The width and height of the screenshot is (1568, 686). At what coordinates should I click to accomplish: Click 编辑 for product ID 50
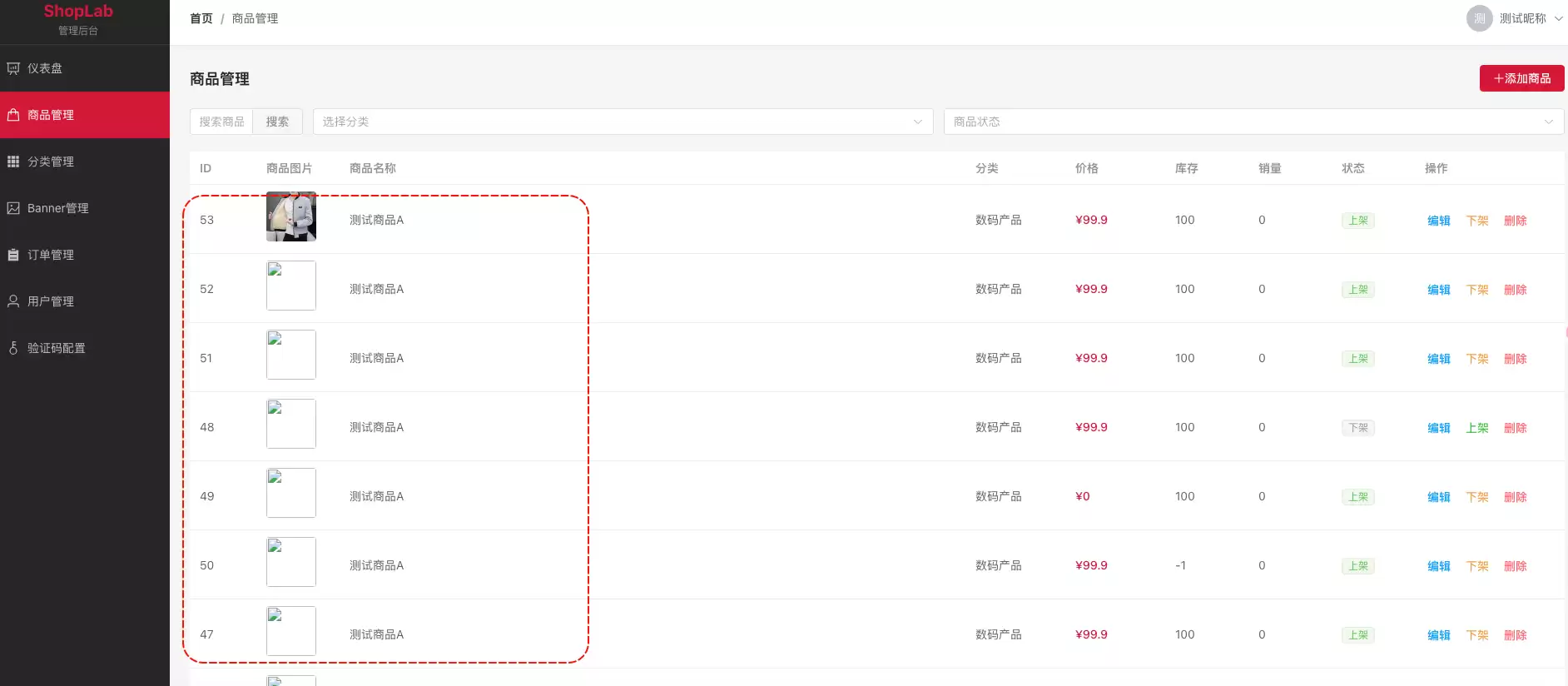click(x=1439, y=566)
